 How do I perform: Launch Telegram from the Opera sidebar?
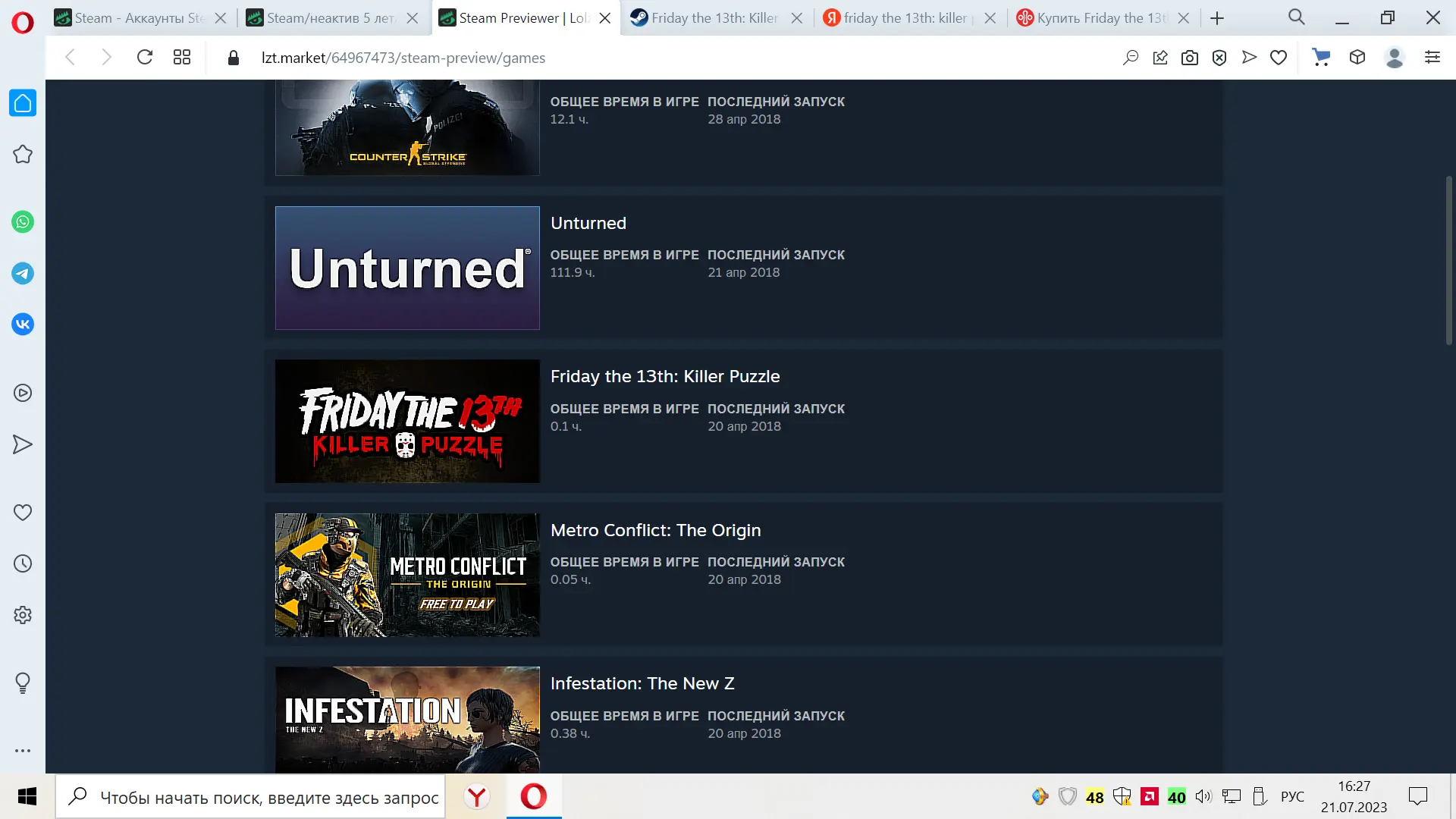point(23,274)
